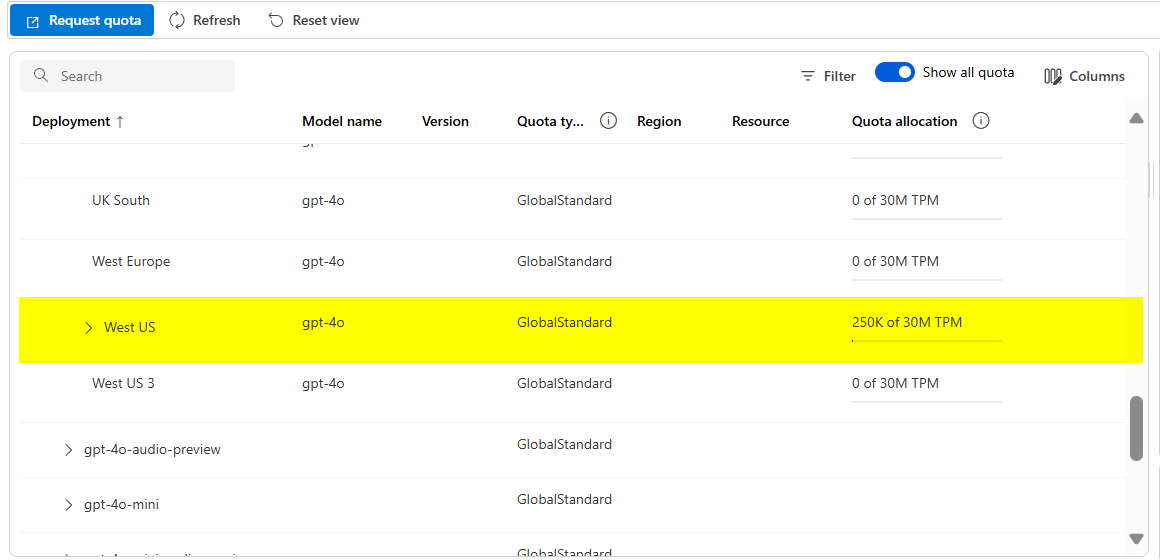Select the West Europe row label

[x=131, y=262]
